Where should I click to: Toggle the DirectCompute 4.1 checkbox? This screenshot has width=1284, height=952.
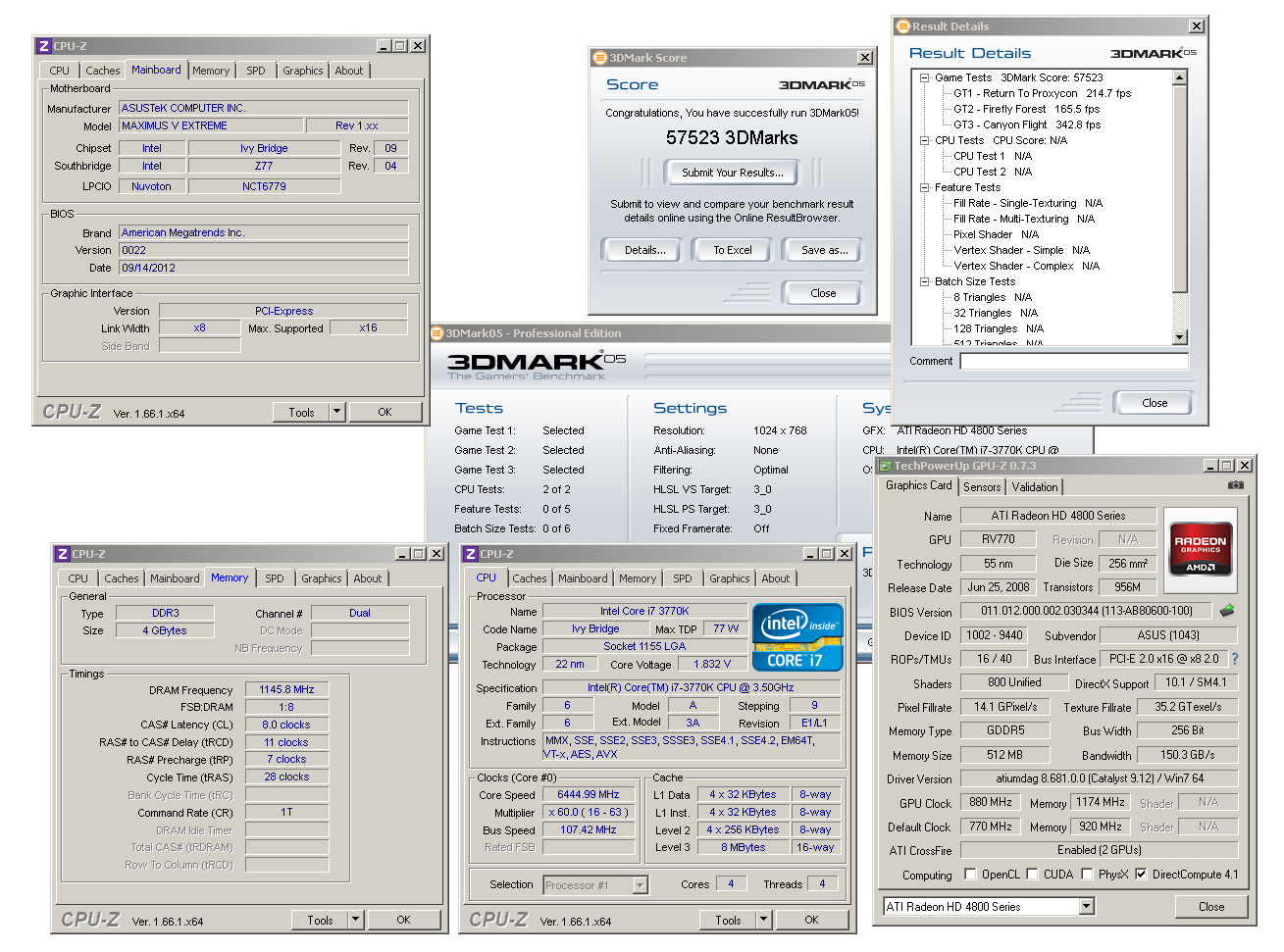pos(1141,875)
